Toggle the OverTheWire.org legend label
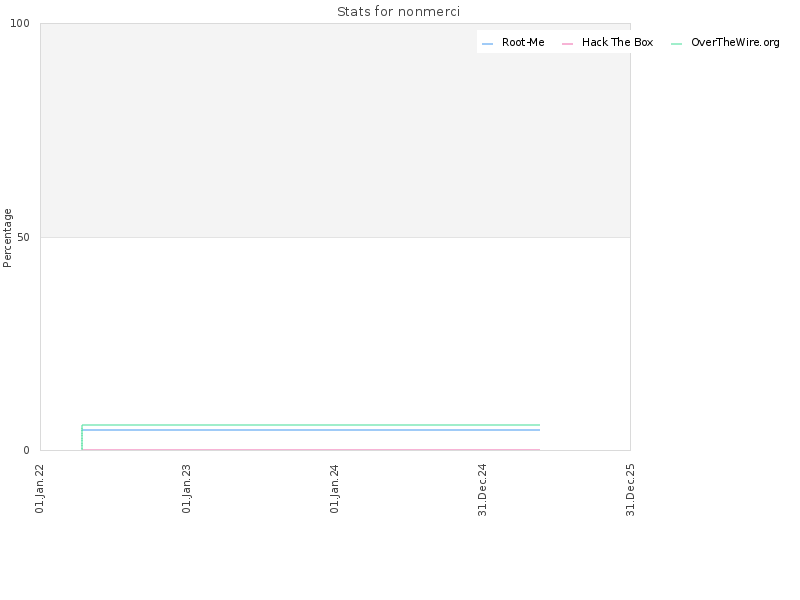 pyautogui.click(x=735, y=42)
